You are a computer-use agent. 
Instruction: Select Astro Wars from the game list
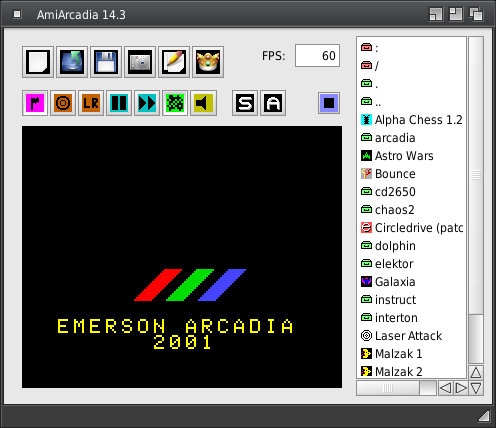(x=411, y=156)
